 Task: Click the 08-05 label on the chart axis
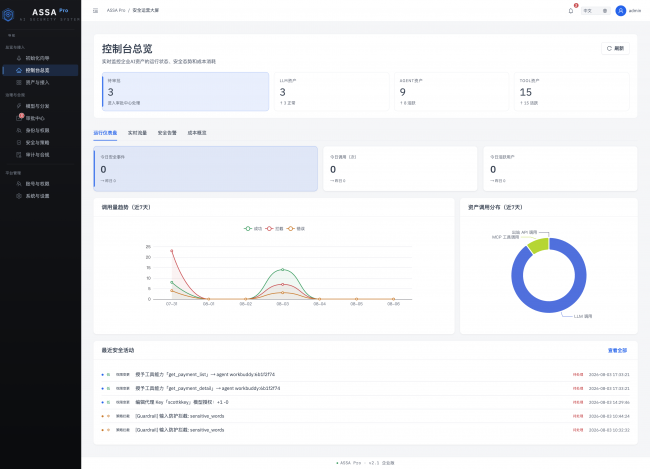pyautogui.click(x=357, y=304)
